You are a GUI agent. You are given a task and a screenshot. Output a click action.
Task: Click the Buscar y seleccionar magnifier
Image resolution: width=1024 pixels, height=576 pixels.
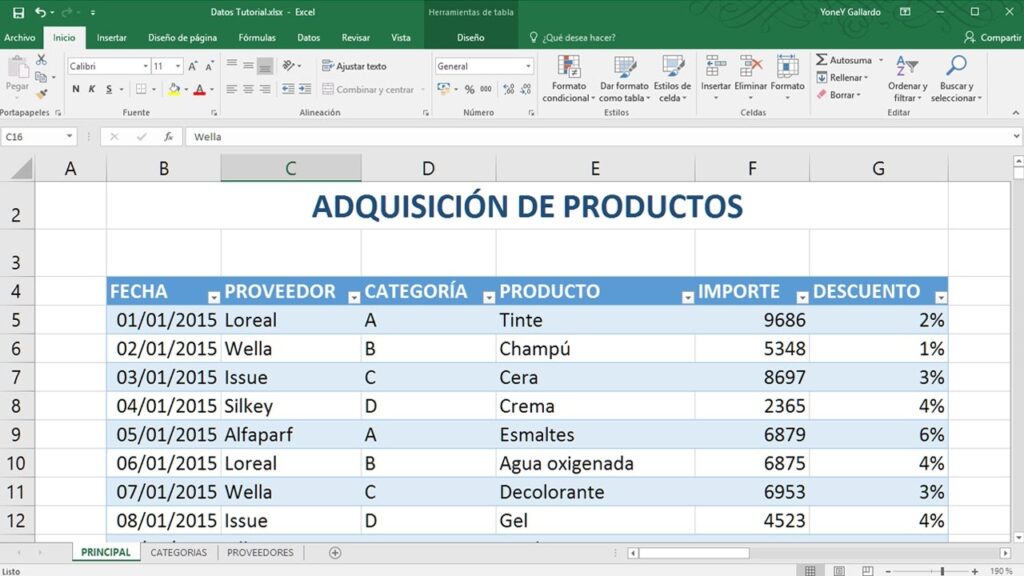956,67
